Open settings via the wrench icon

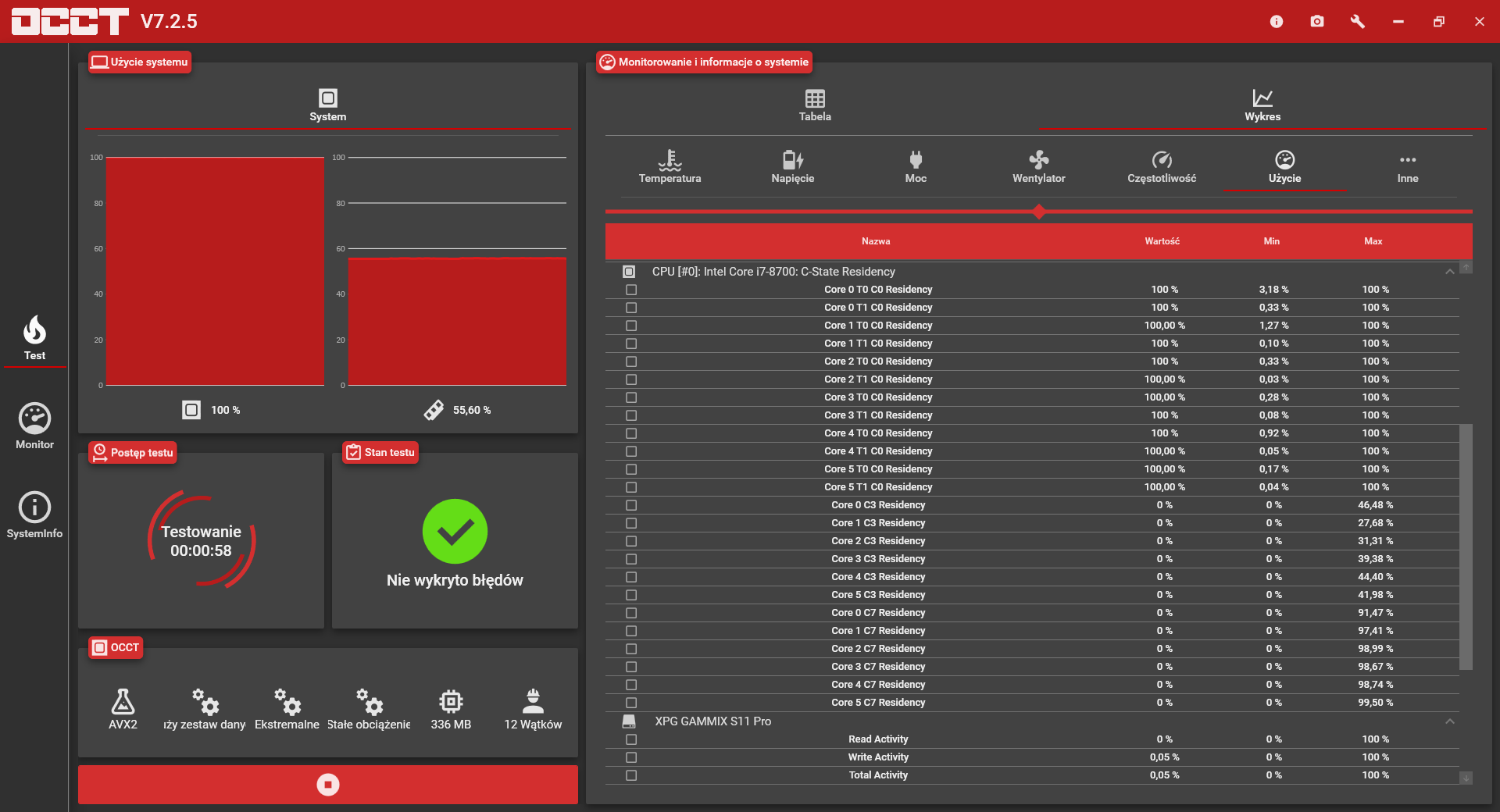[x=1358, y=22]
